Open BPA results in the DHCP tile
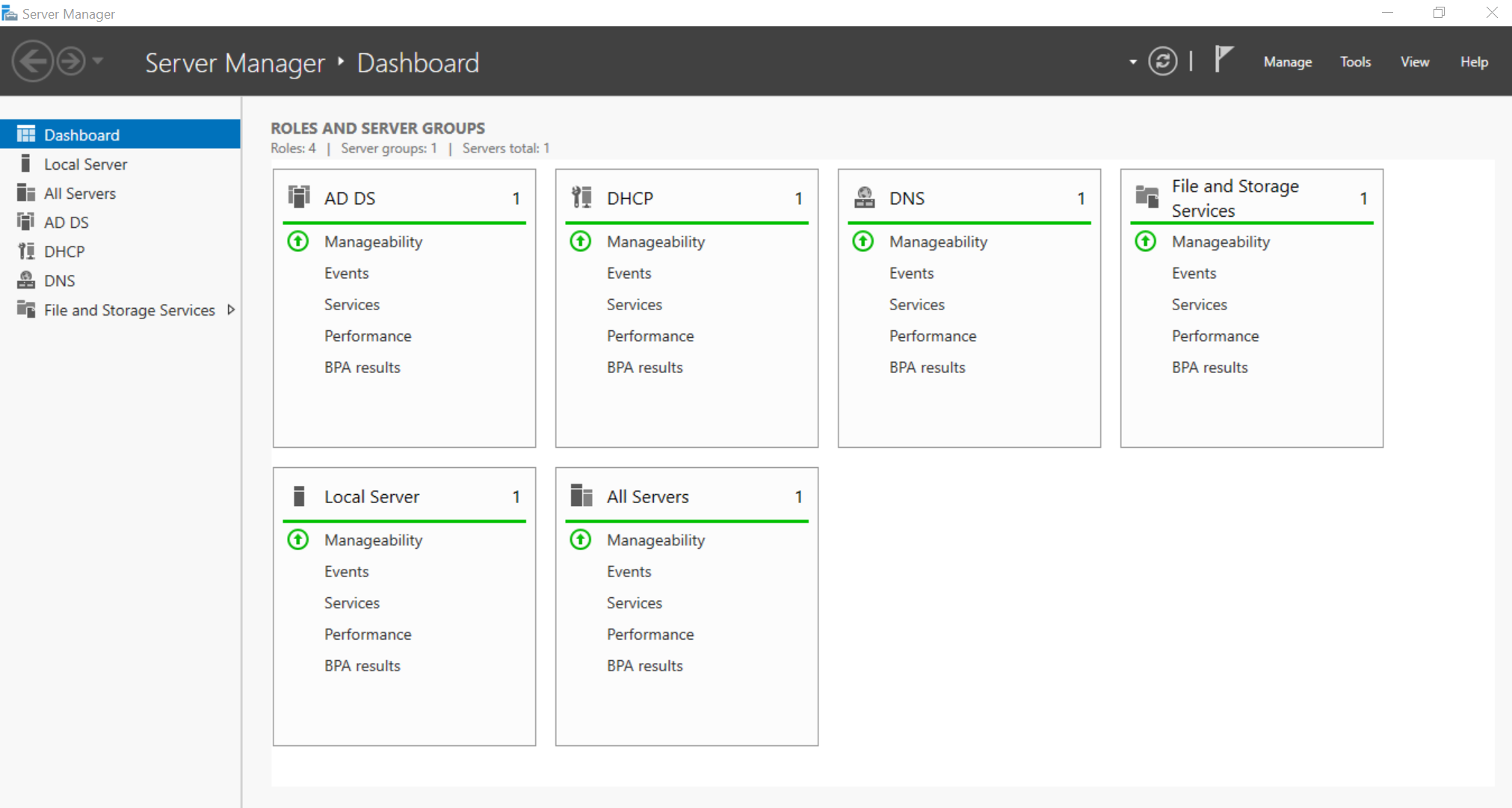The width and height of the screenshot is (1512, 808). click(644, 367)
